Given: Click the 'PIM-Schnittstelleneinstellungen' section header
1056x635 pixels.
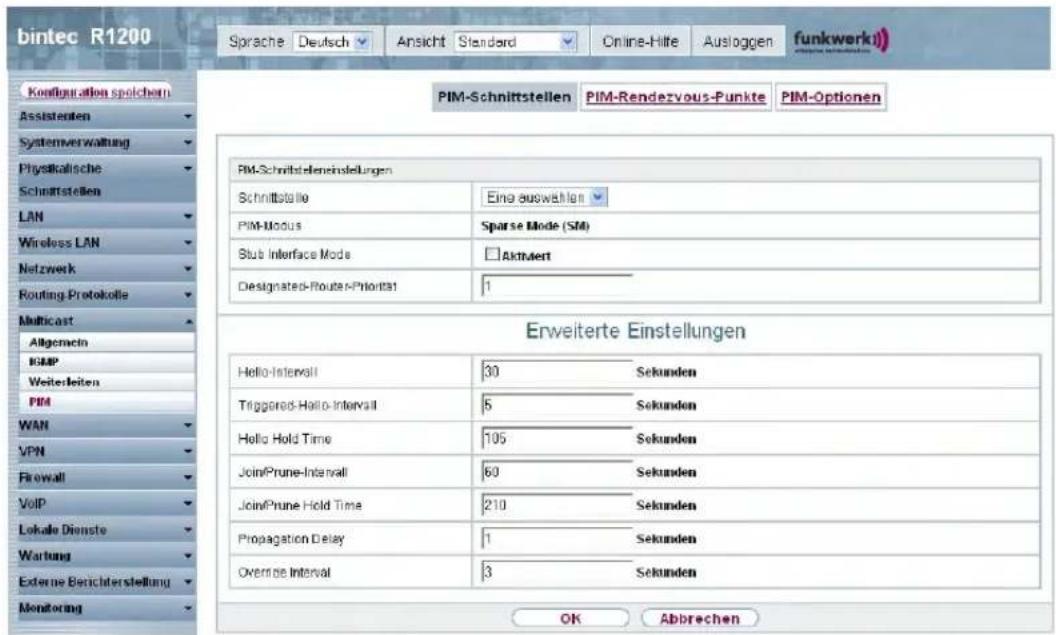Looking at the screenshot, I should (x=315, y=170).
